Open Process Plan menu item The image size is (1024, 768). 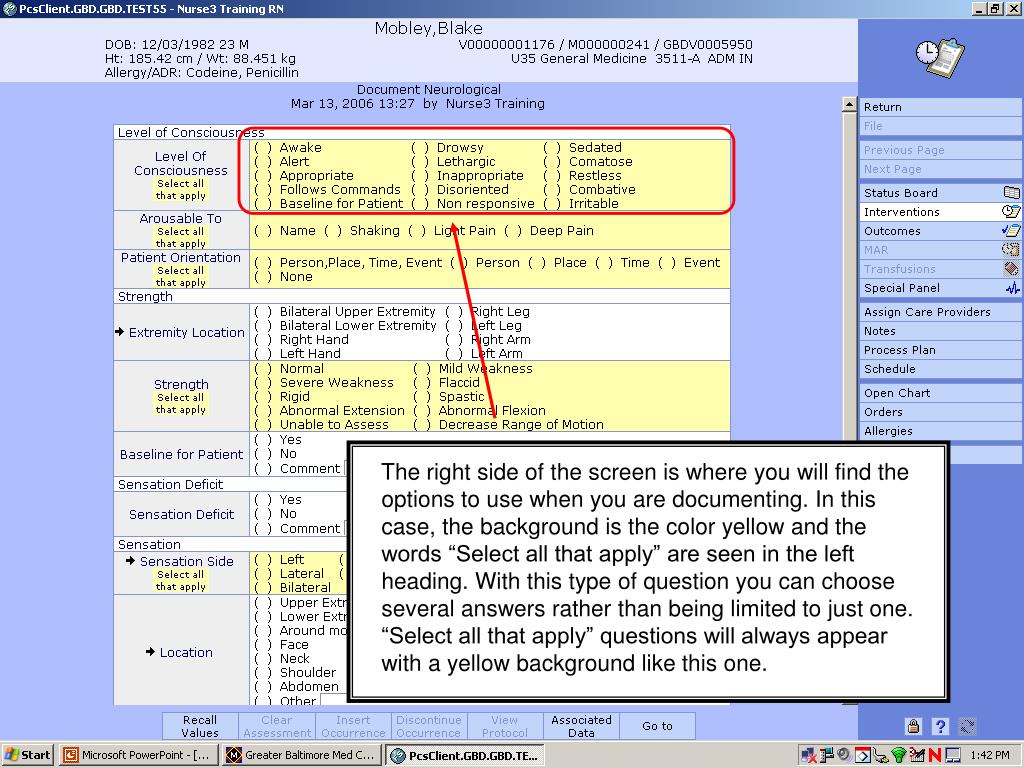939,350
